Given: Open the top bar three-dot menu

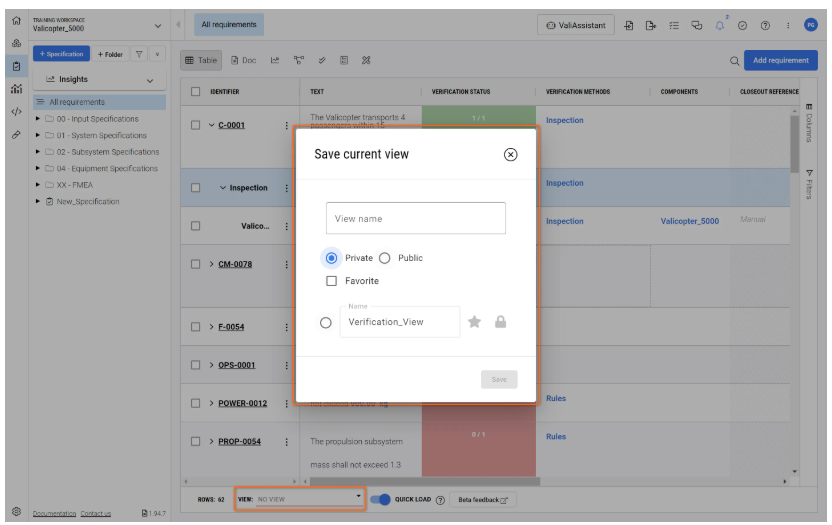Looking at the screenshot, I should click(x=788, y=25).
